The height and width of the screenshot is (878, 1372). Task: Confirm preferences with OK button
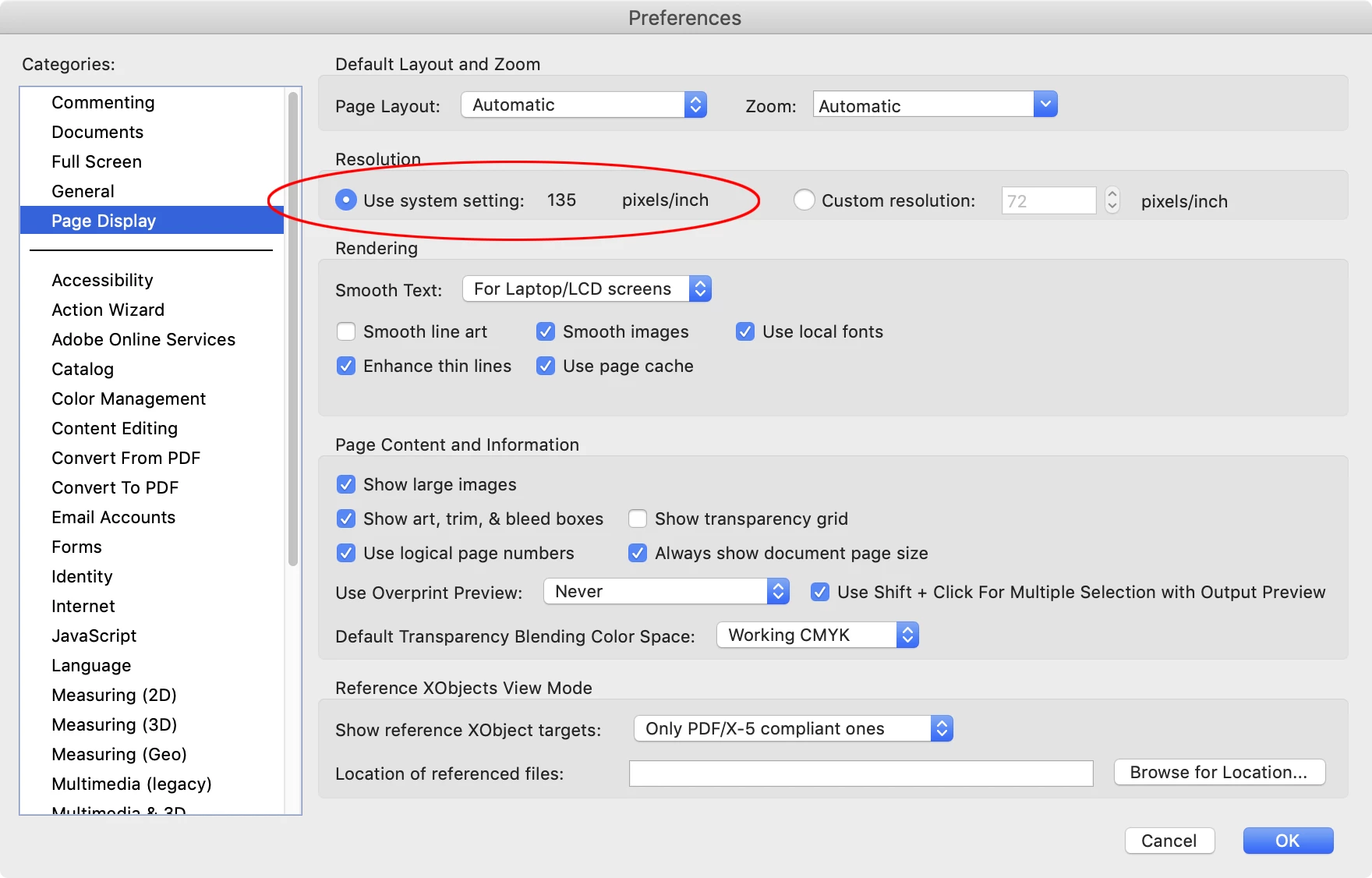point(1288,841)
